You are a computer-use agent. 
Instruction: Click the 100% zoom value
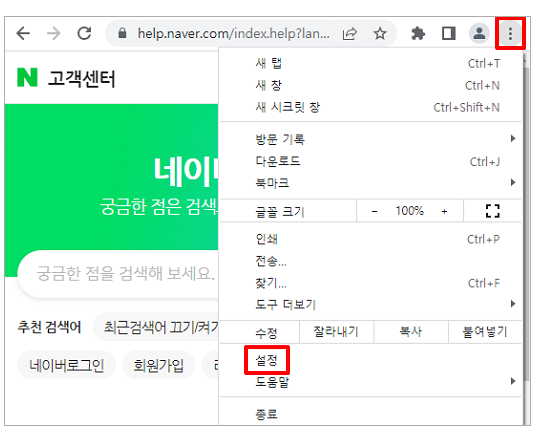tap(409, 211)
